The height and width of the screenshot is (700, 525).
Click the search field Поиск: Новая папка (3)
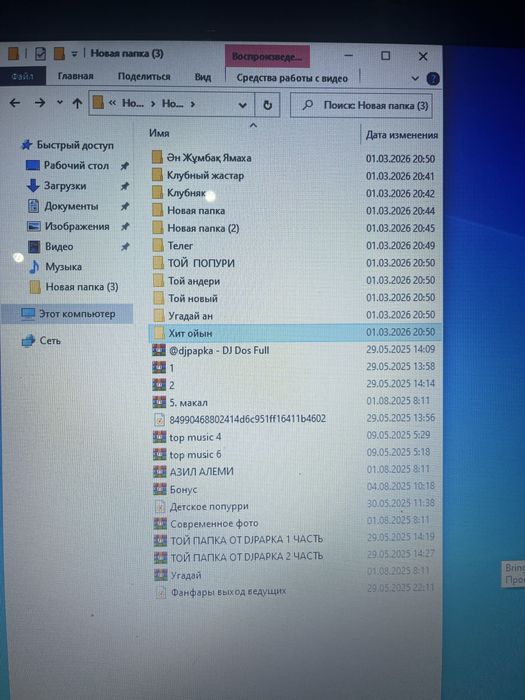[x=361, y=106]
